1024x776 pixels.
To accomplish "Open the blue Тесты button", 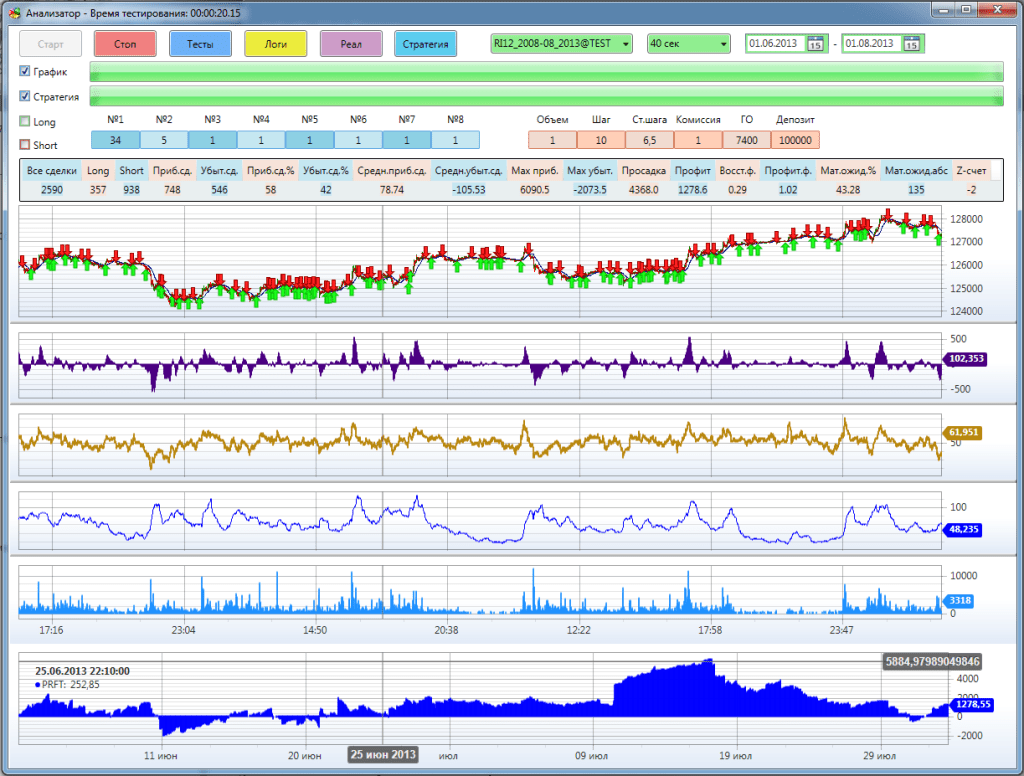I will pyautogui.click(x=200, y=44).
